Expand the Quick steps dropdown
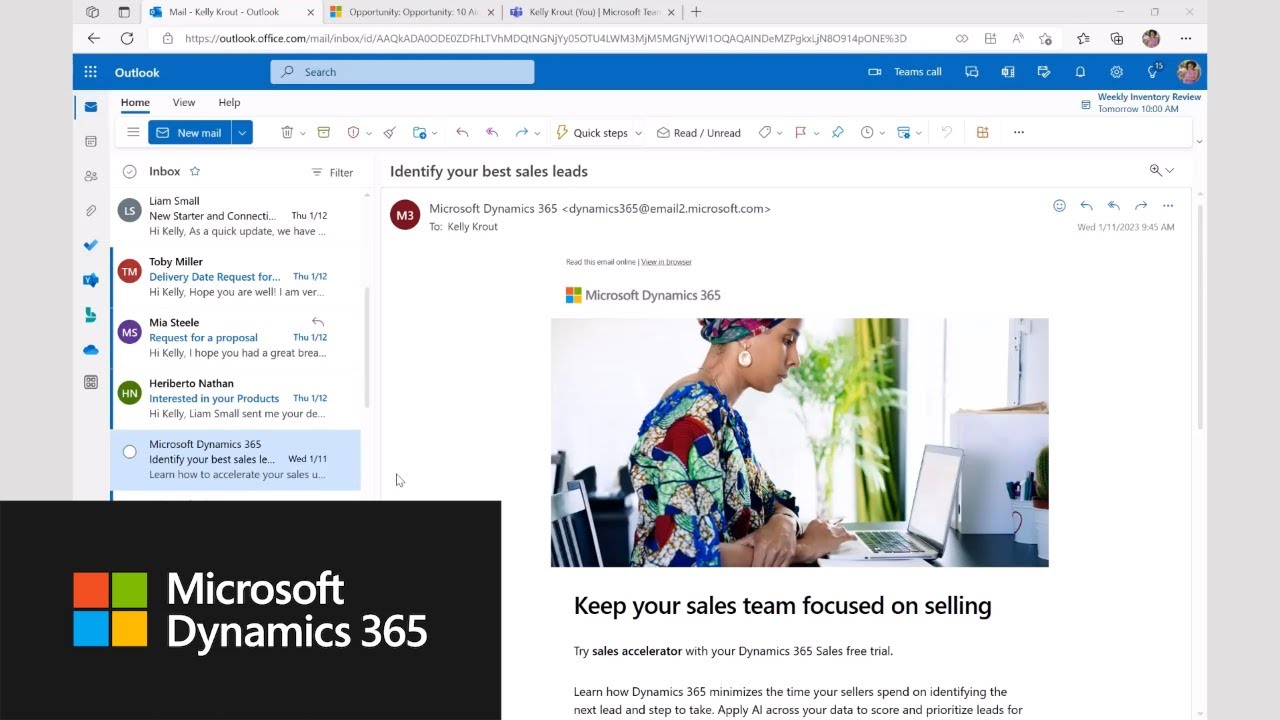 coord(638,133)
